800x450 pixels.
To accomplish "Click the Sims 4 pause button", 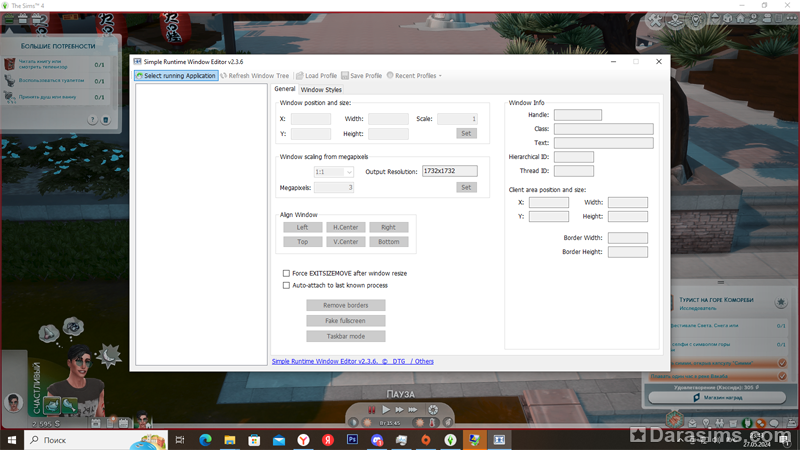I will pyautogui.click(x=371, y=410).
